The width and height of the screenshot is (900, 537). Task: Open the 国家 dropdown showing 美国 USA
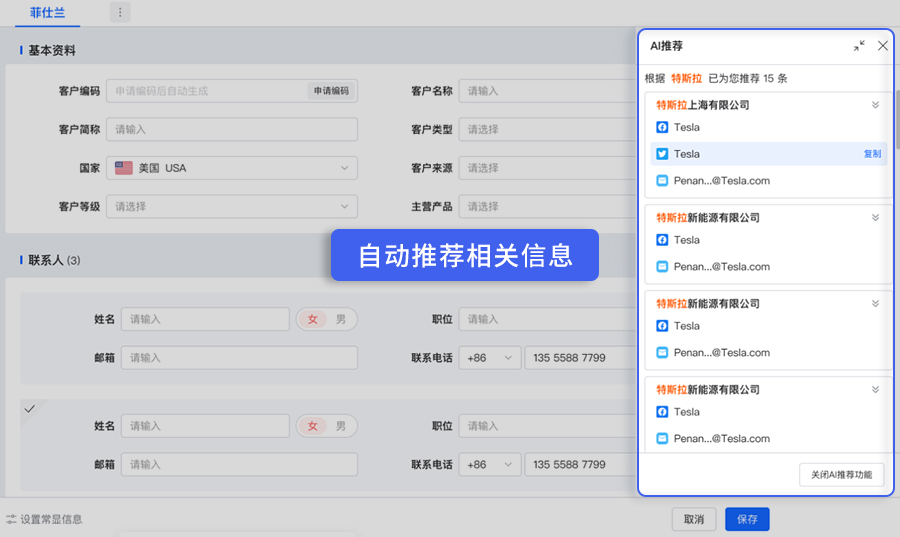pyautogui.click(x=232, y=168)
